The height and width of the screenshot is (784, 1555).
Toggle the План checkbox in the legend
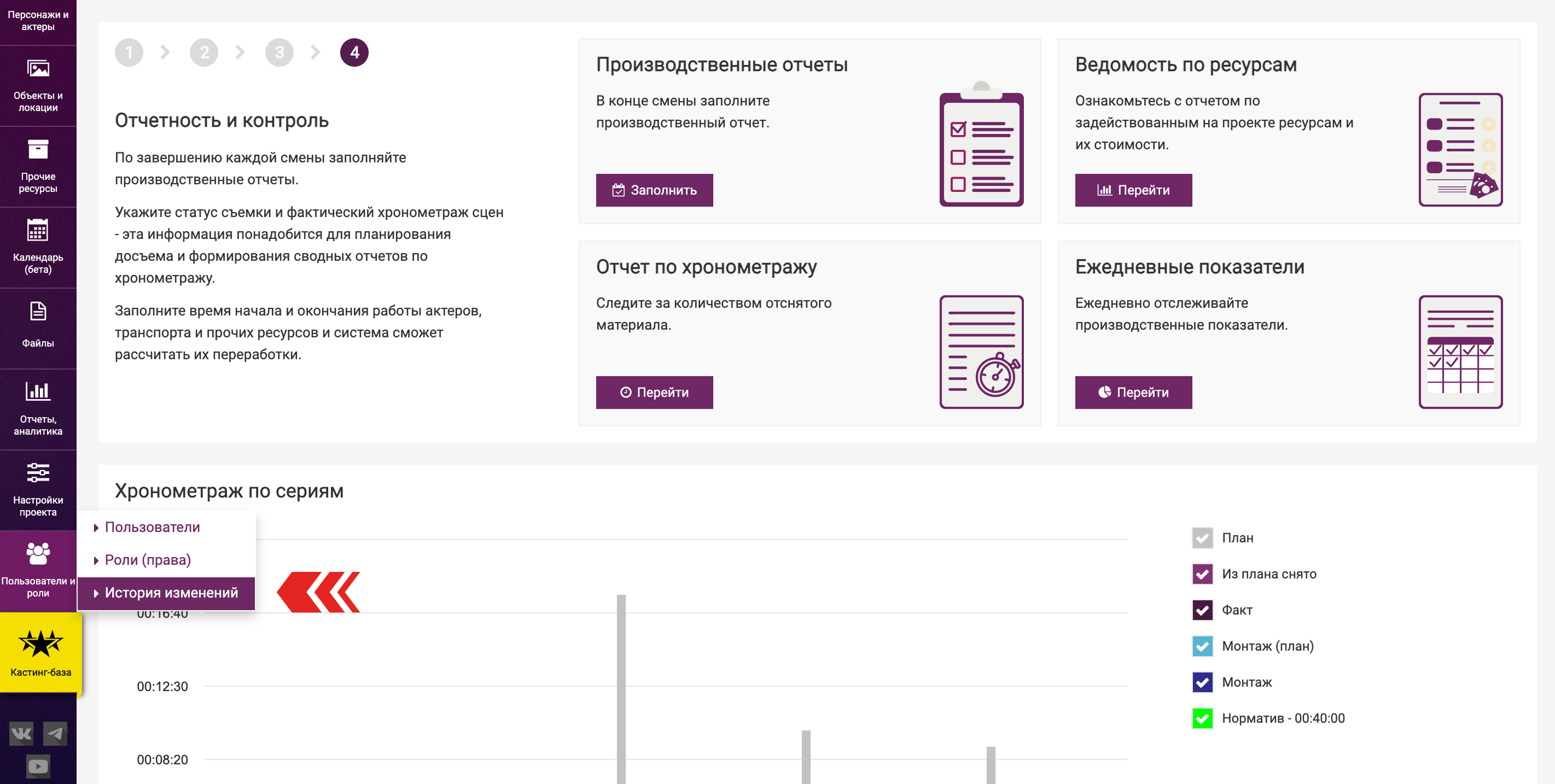pos(1202,538)
